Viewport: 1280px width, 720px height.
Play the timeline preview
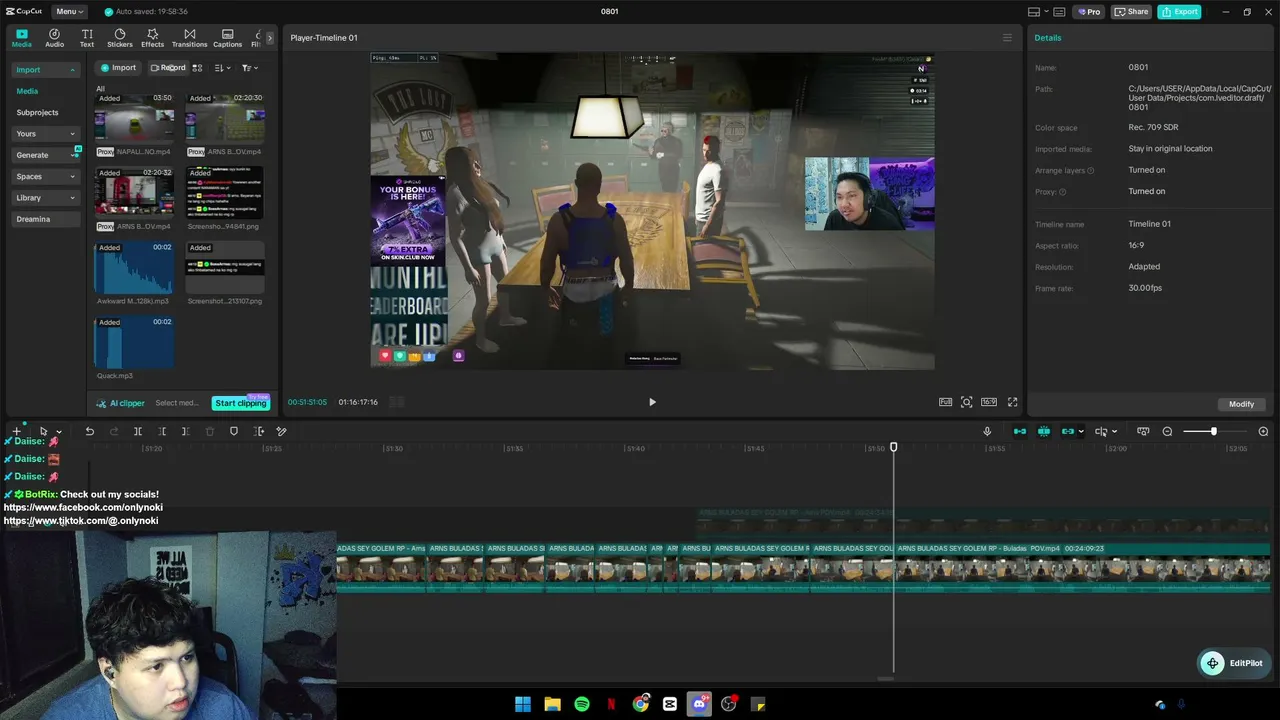pyautogui.click(x=652, y=402)
